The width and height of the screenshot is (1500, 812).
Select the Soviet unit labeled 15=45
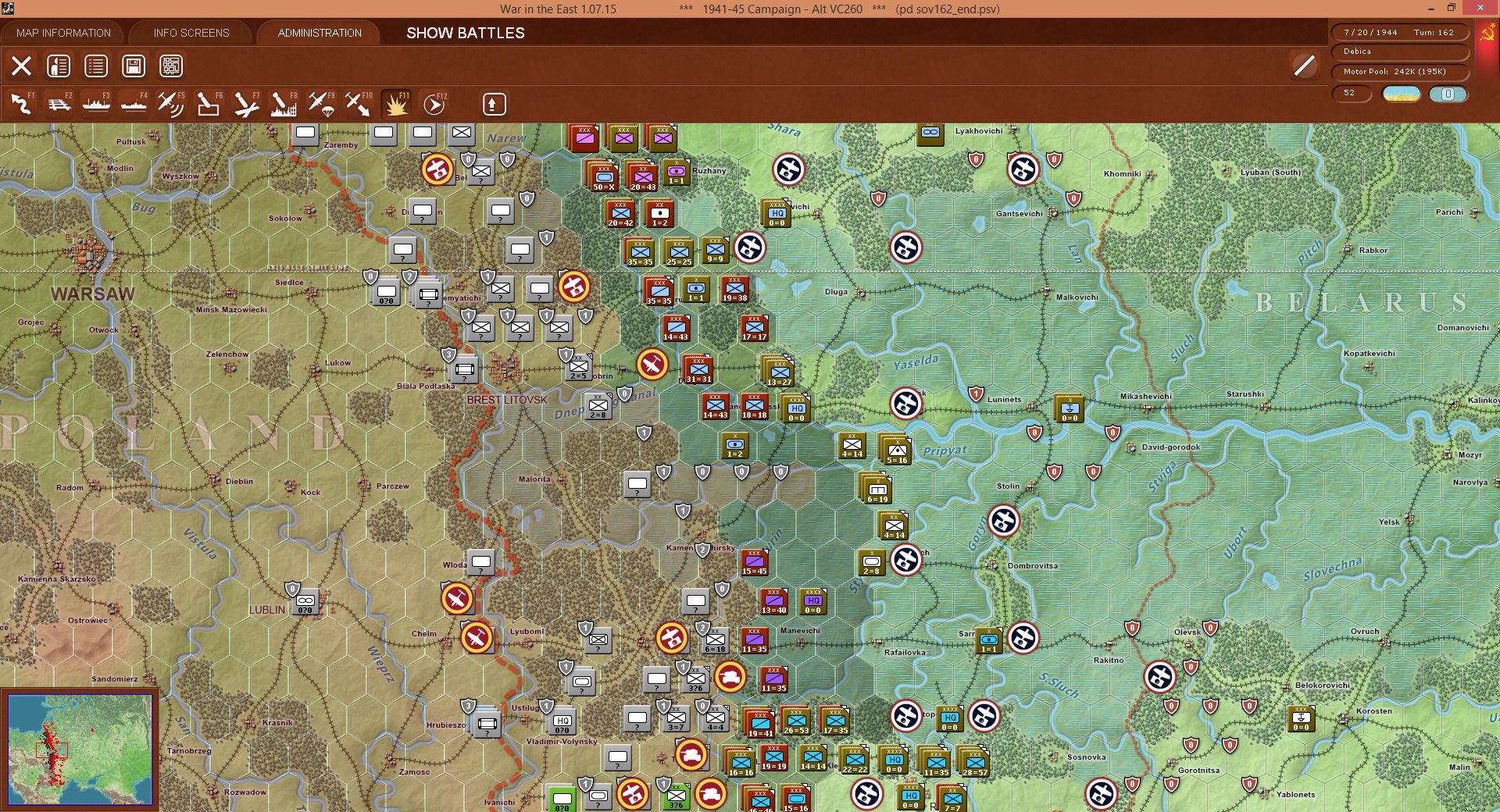coord(755,562)
